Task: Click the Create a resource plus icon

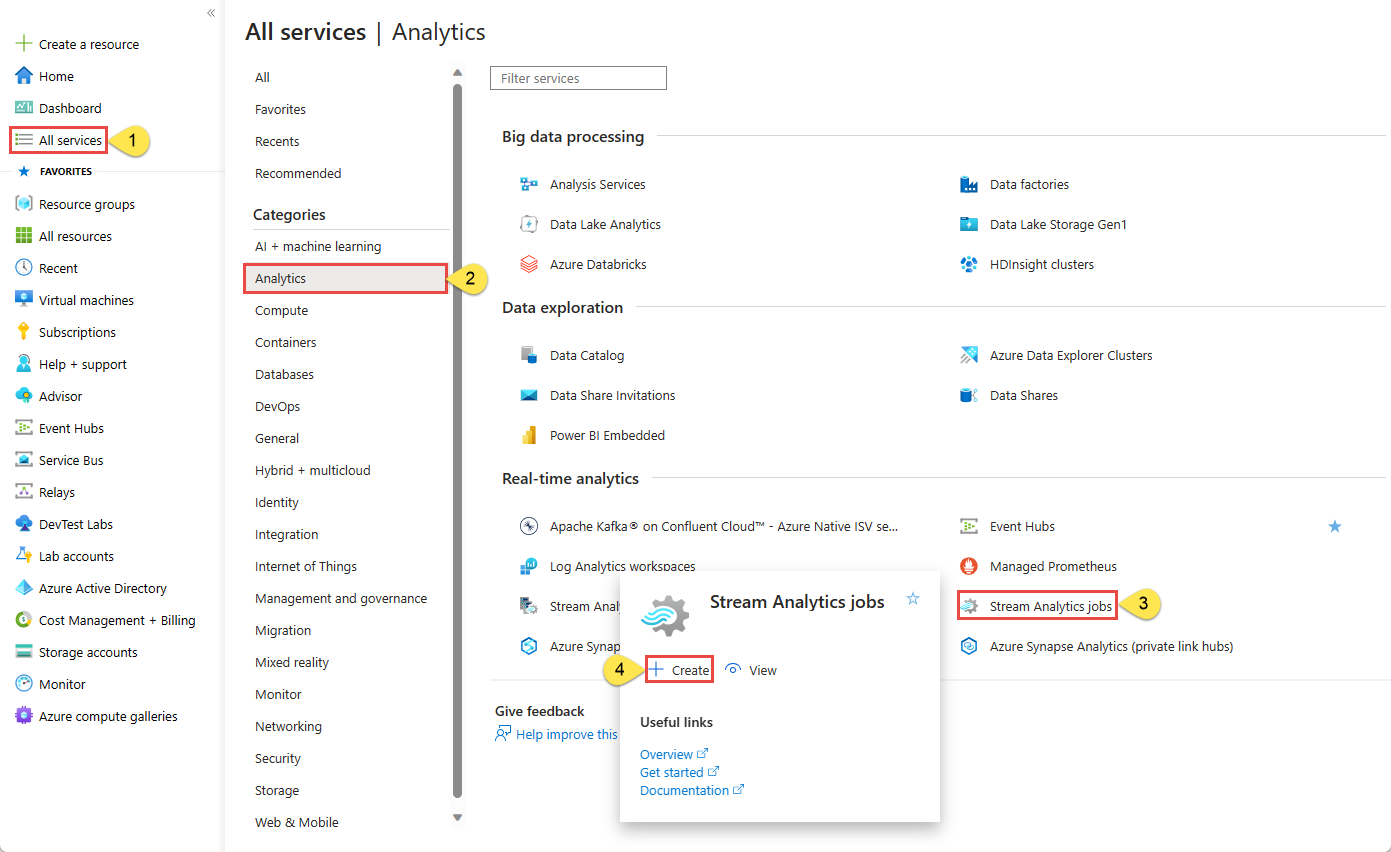Action: (24, 44)
